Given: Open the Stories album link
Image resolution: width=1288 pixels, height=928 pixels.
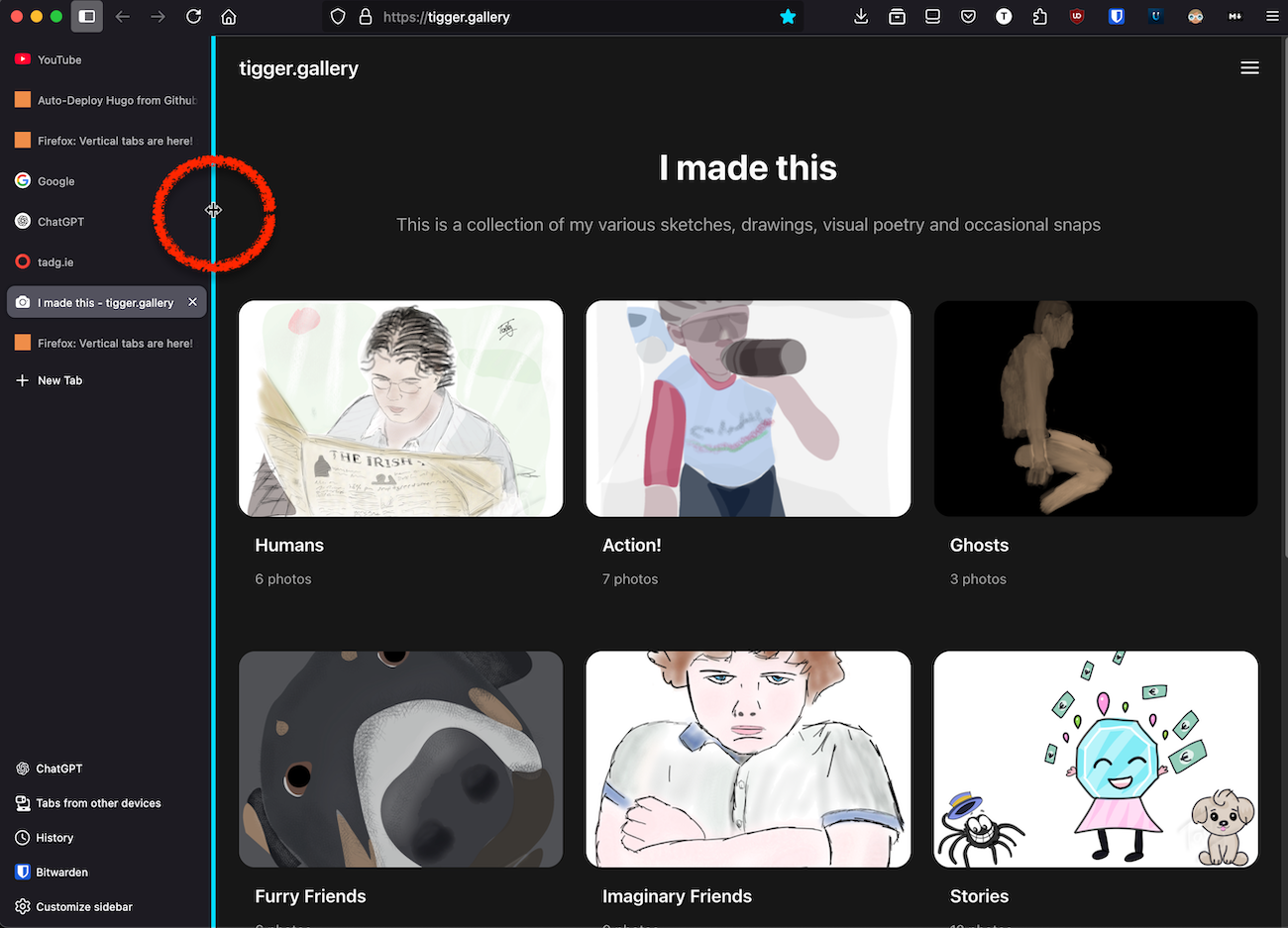Looking at the screenshot, I should [979, 896].
